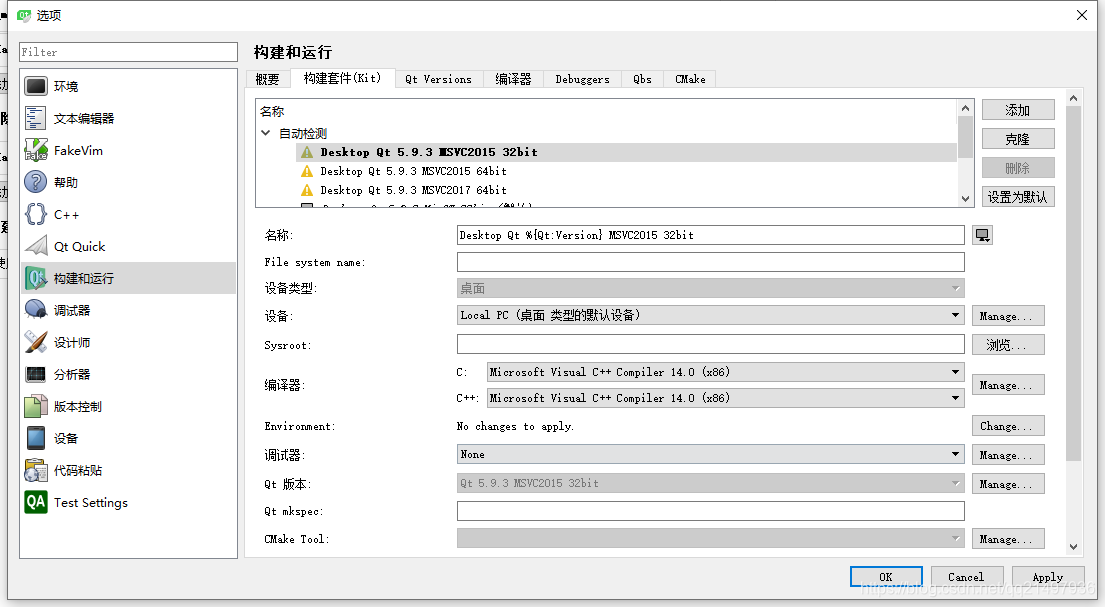1105x607 pixels.
Task: Open the 设备 combo box
Action: [x=710, y=315]
